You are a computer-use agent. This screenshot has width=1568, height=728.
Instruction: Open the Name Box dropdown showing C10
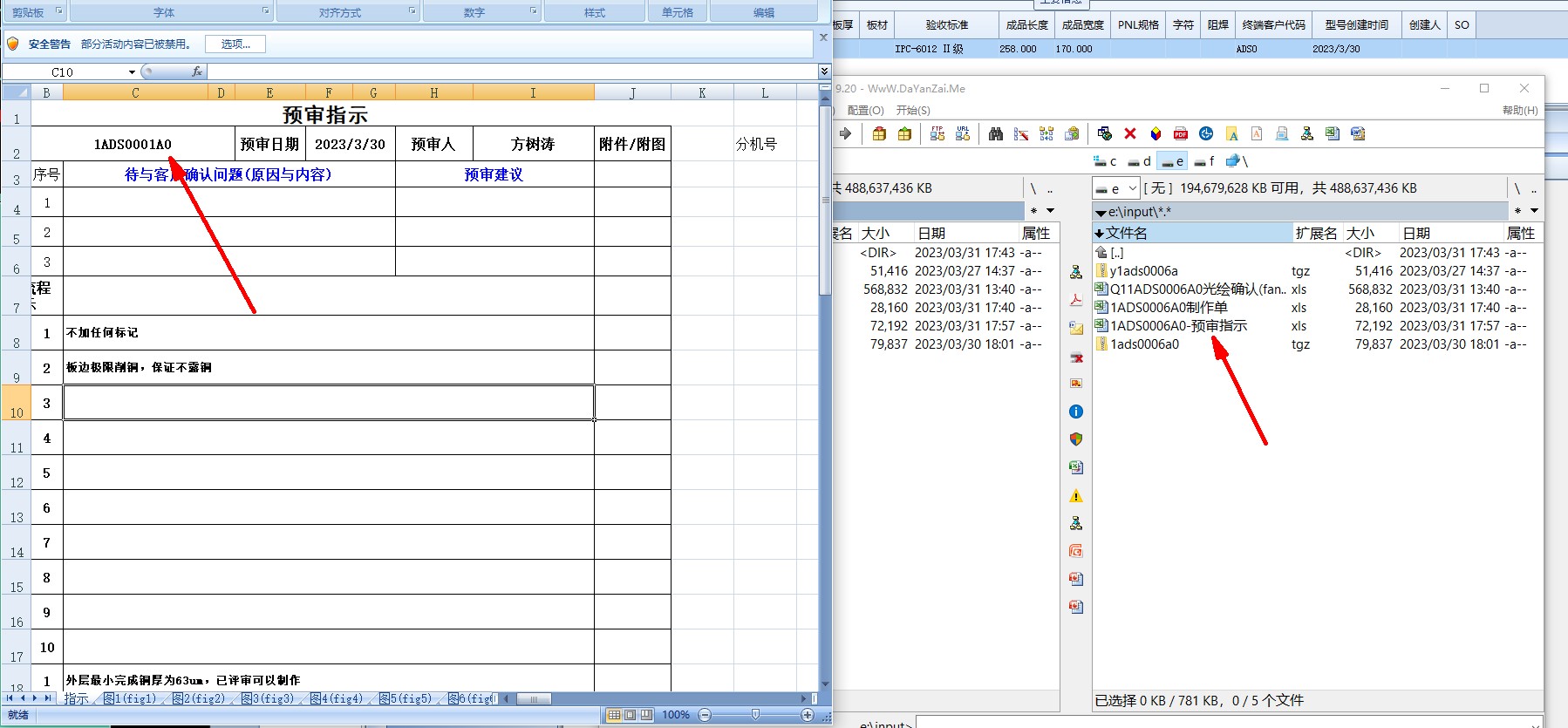tap(132, 71)
